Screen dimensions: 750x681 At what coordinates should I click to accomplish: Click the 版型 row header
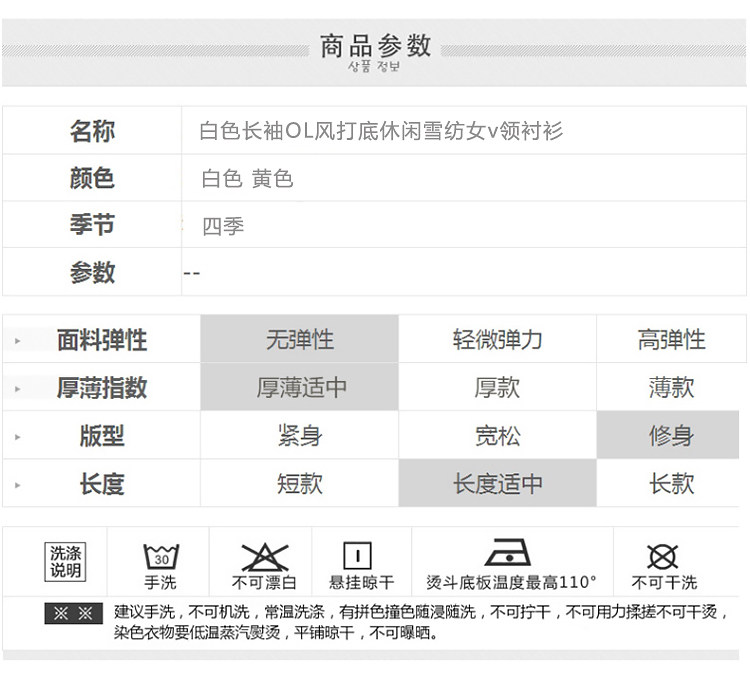[102, 436]
